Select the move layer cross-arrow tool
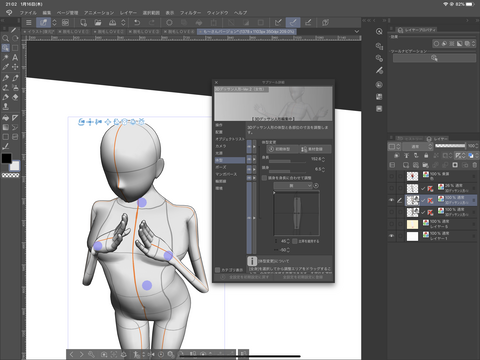 pyautogui.click(x=15, y=67)
